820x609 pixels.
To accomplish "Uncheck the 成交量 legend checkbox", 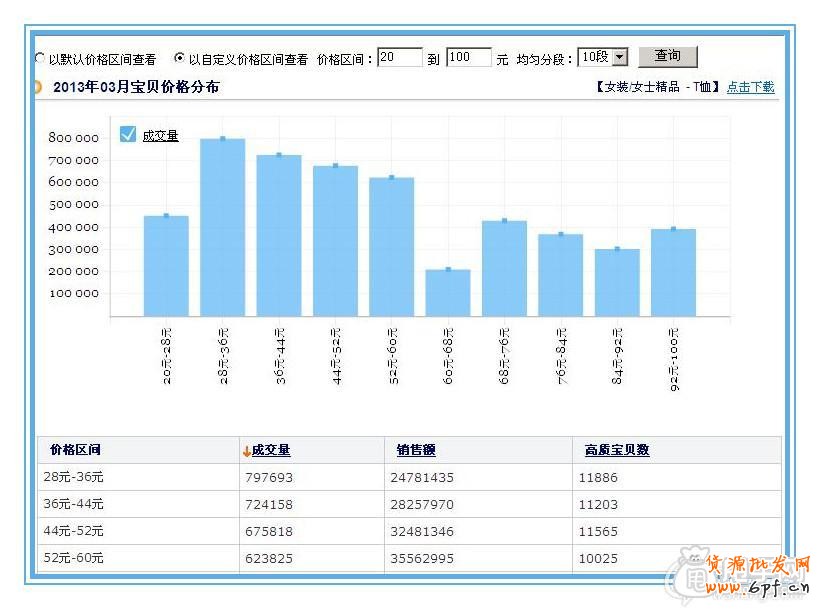I will pos(127,135).
